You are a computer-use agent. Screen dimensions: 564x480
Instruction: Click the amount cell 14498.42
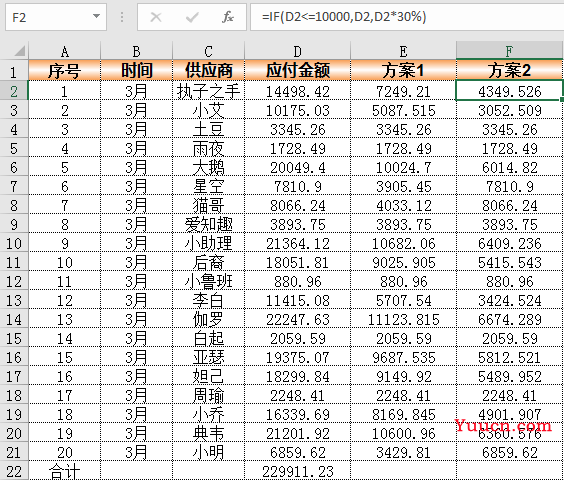[297, 90]
